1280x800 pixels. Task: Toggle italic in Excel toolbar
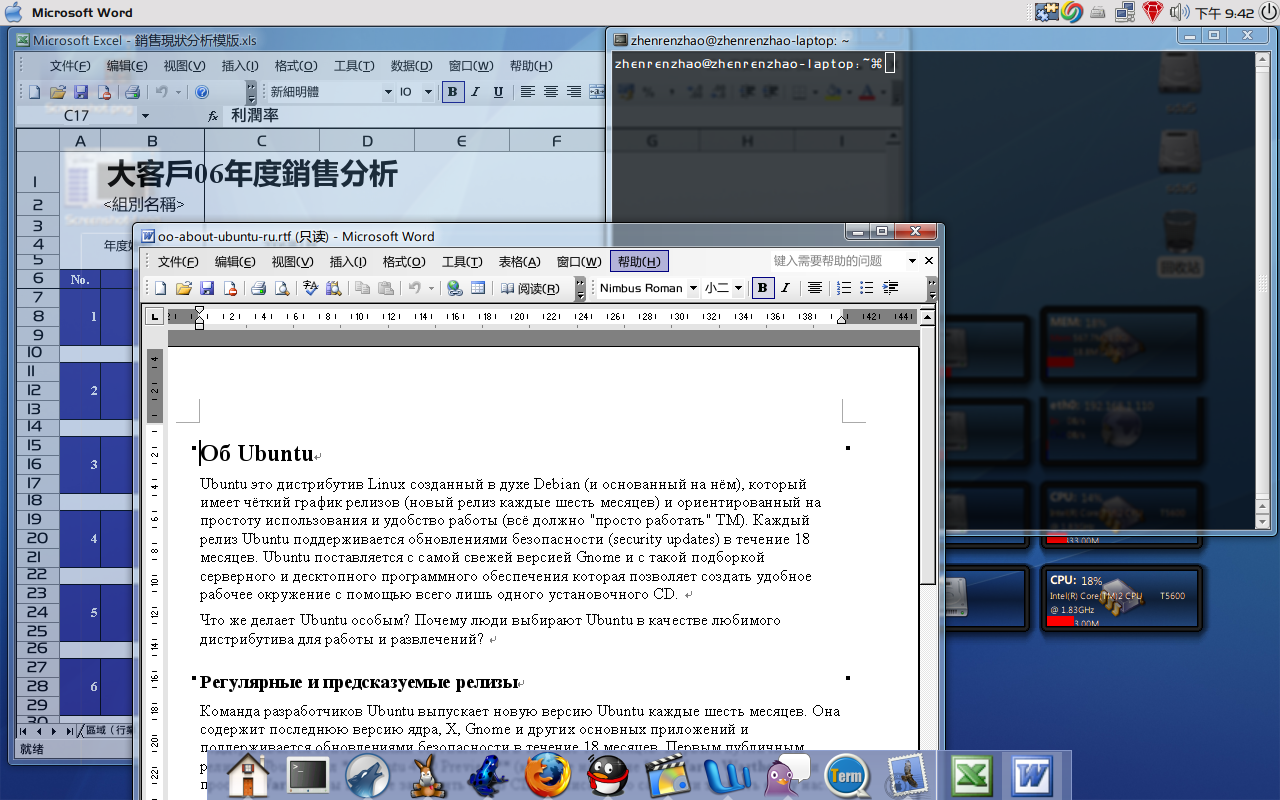point(475,92)
